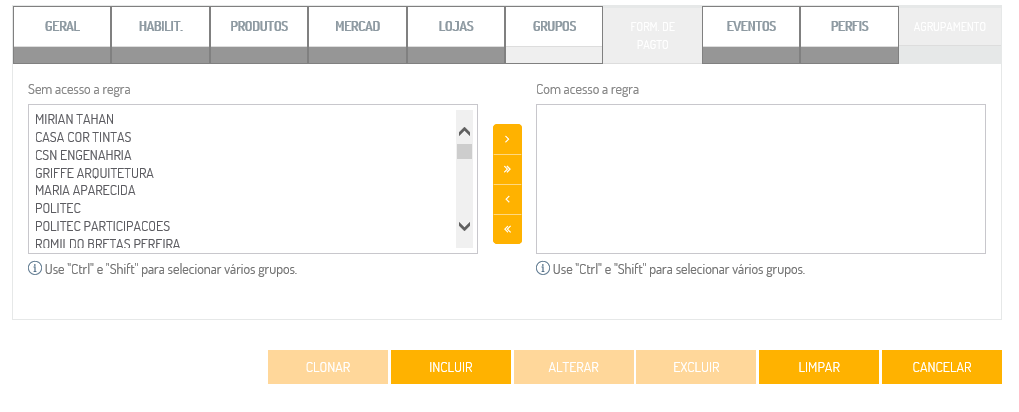Choose GRIFFE ARQUITETURA from the list
1019x412 pixels.
(94, 173)
